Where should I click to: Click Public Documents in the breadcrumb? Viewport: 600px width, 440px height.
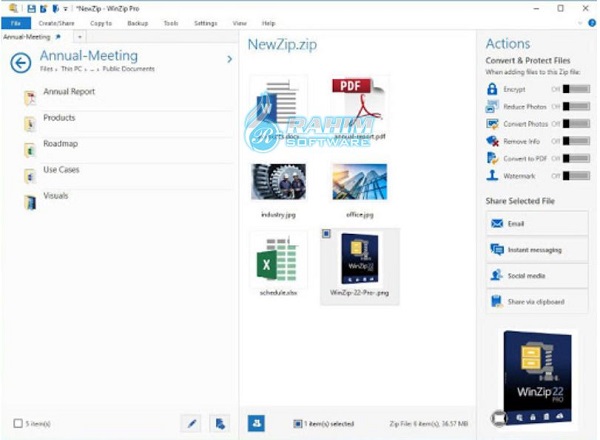pyautogui.click(x=129, y=69)
